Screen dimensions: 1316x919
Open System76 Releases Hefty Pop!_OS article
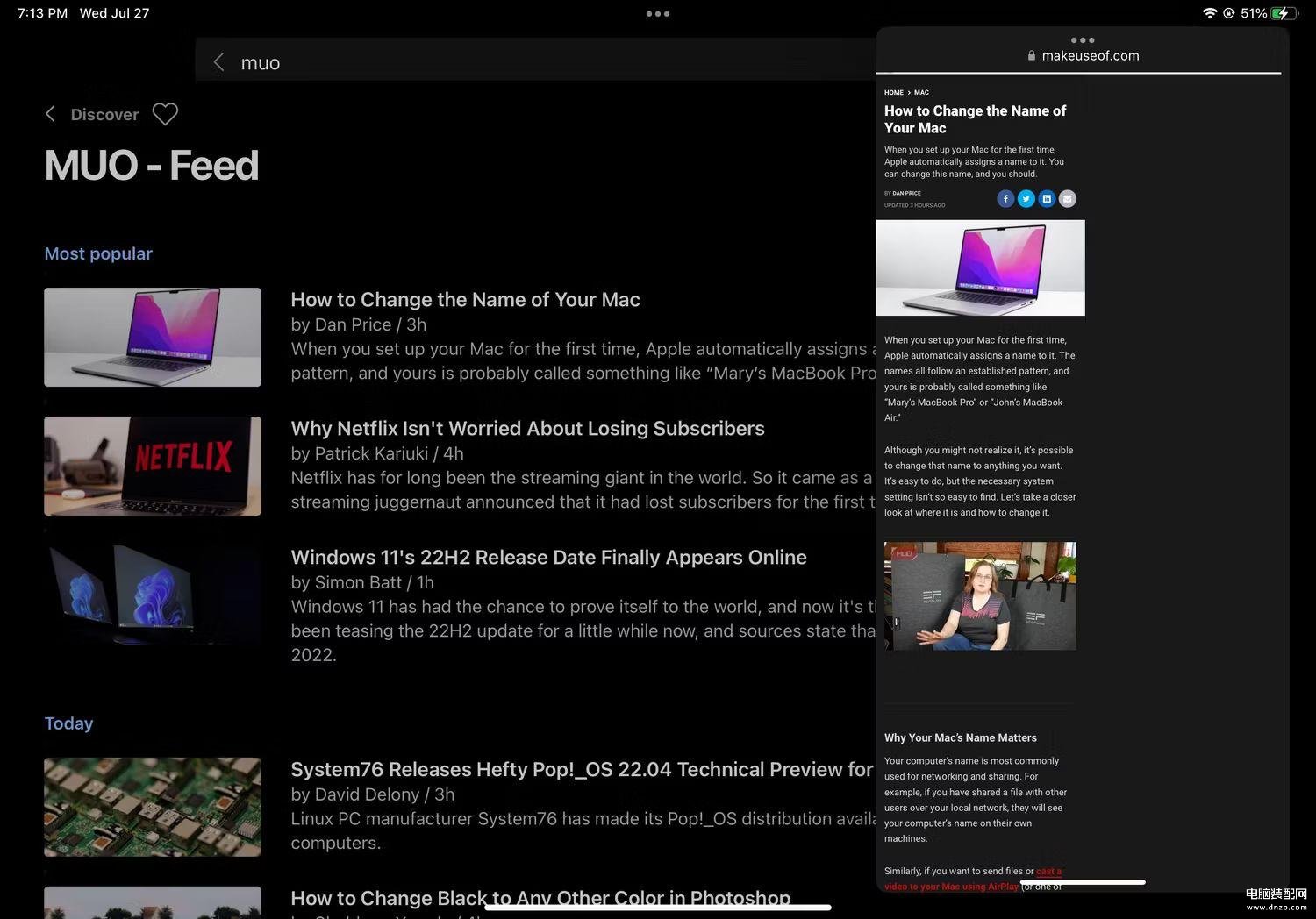[582, 769]
